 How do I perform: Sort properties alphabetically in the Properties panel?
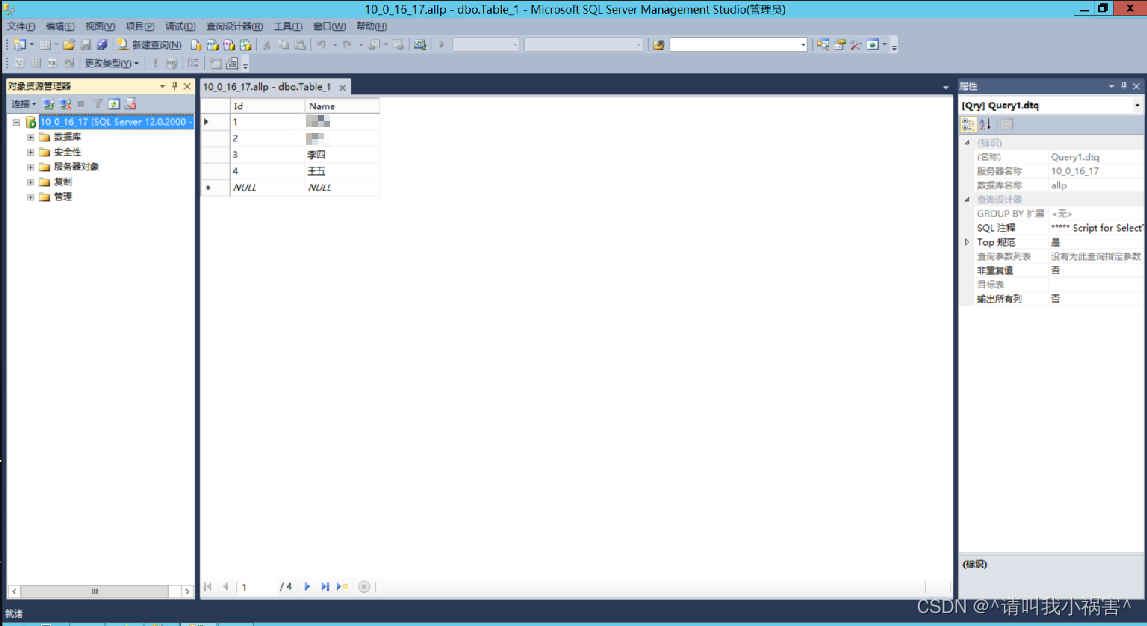983,124
